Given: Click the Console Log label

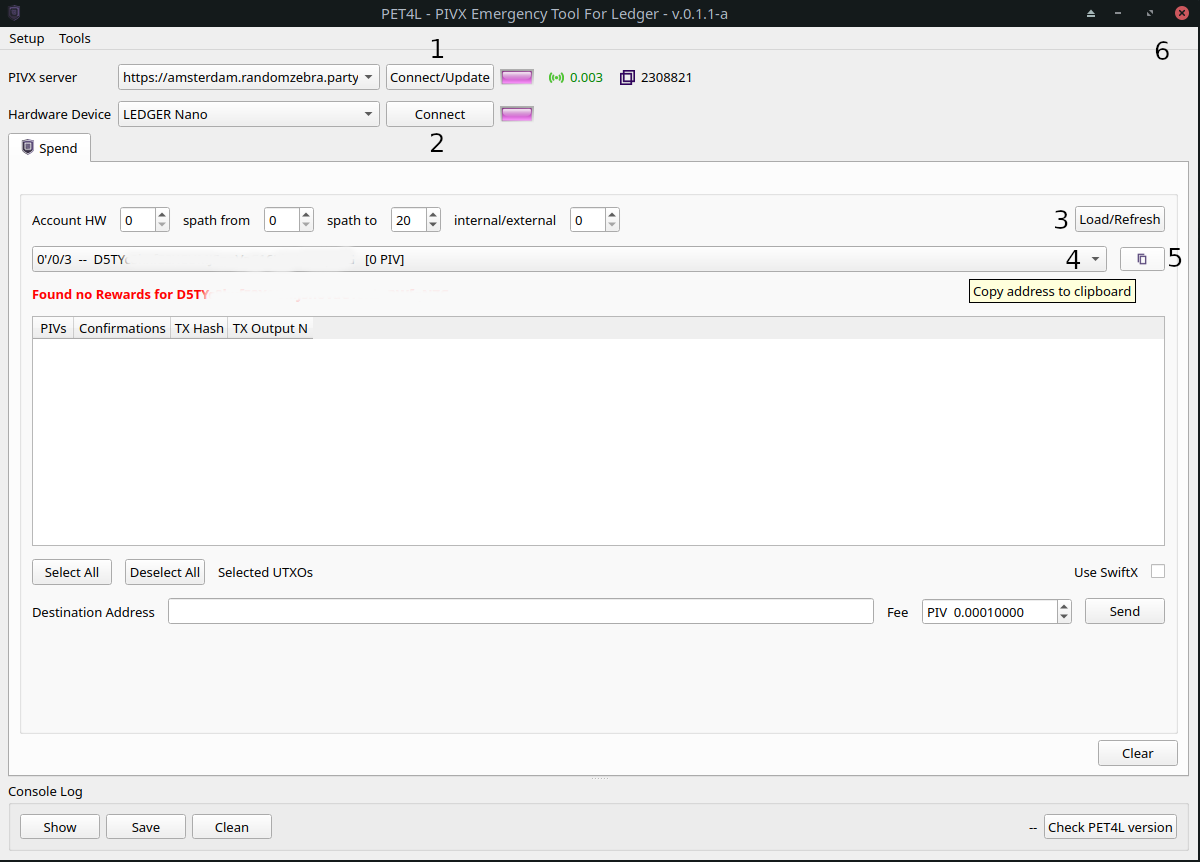Looking at the screenshot, I should (x=45, y=791).
